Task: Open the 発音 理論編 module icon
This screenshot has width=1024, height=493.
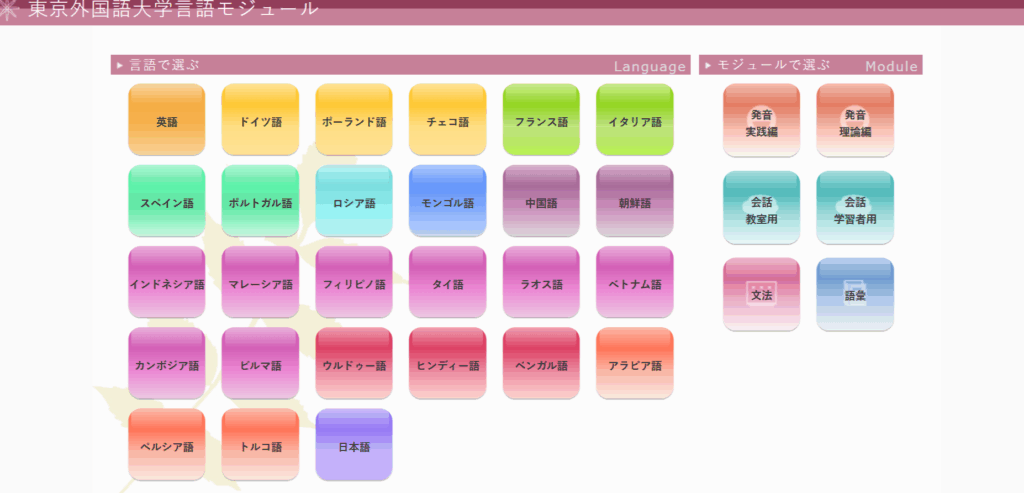Action: click(855, 120)
